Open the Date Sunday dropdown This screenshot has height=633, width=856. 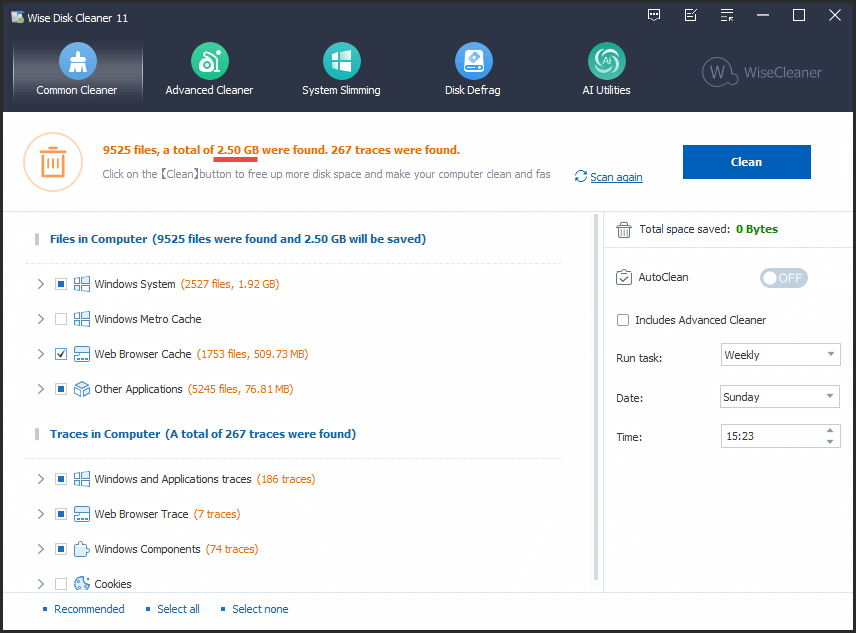pos(780,397)
